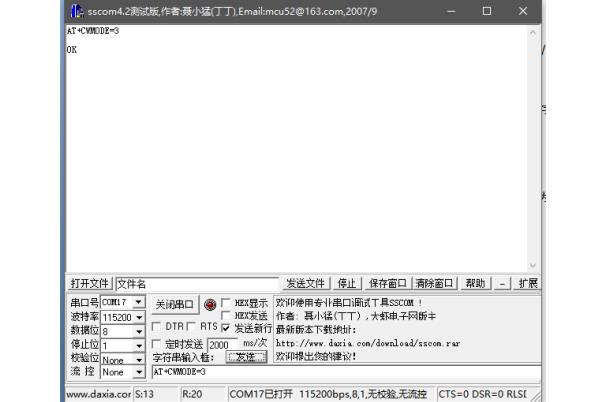Uncheck the 发送新行 checkbox
This screenshot has width=600, height=402.
[x=227, y=328]
